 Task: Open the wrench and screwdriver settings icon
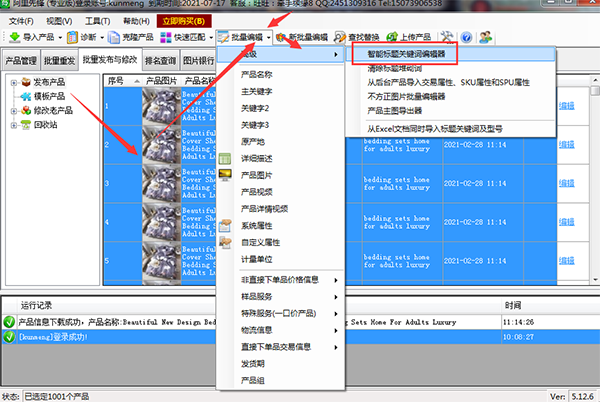447,37
